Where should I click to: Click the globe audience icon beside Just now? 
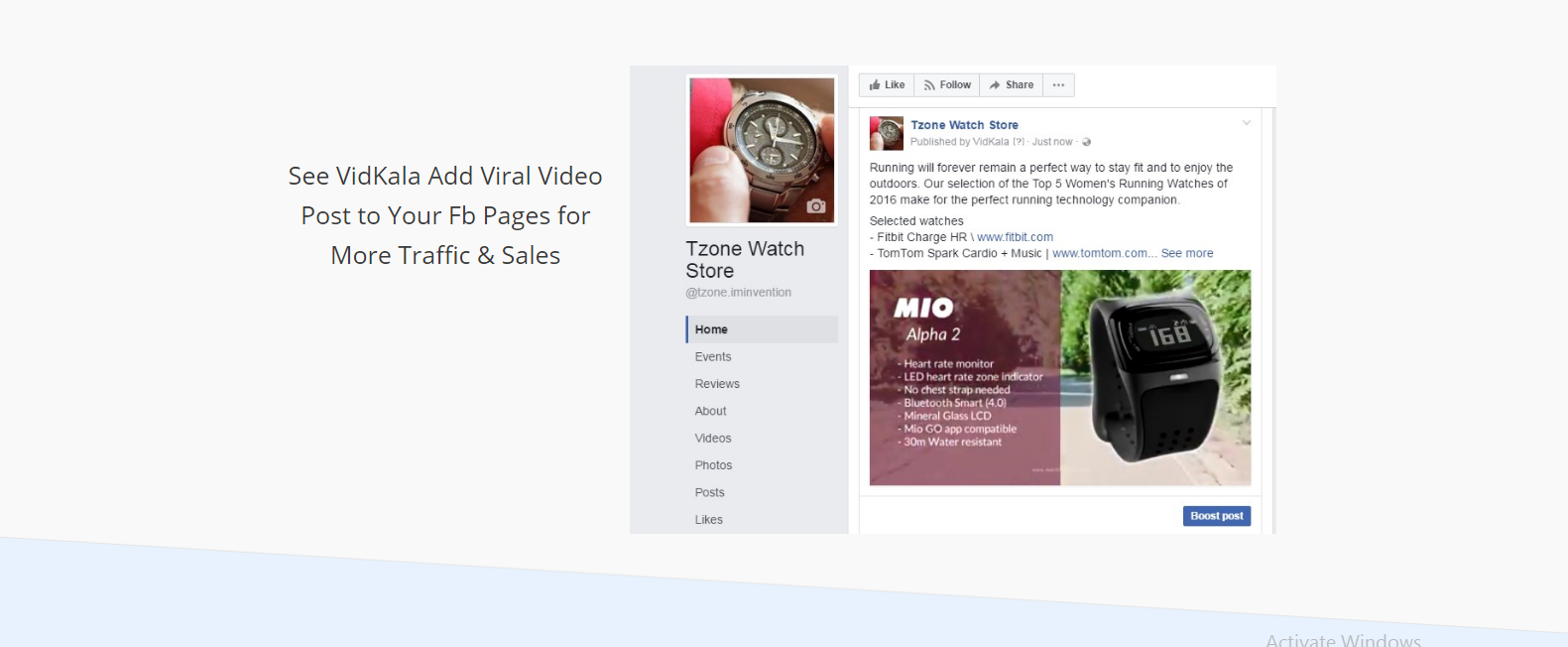pyautogui.click(x=1087, y=142)
